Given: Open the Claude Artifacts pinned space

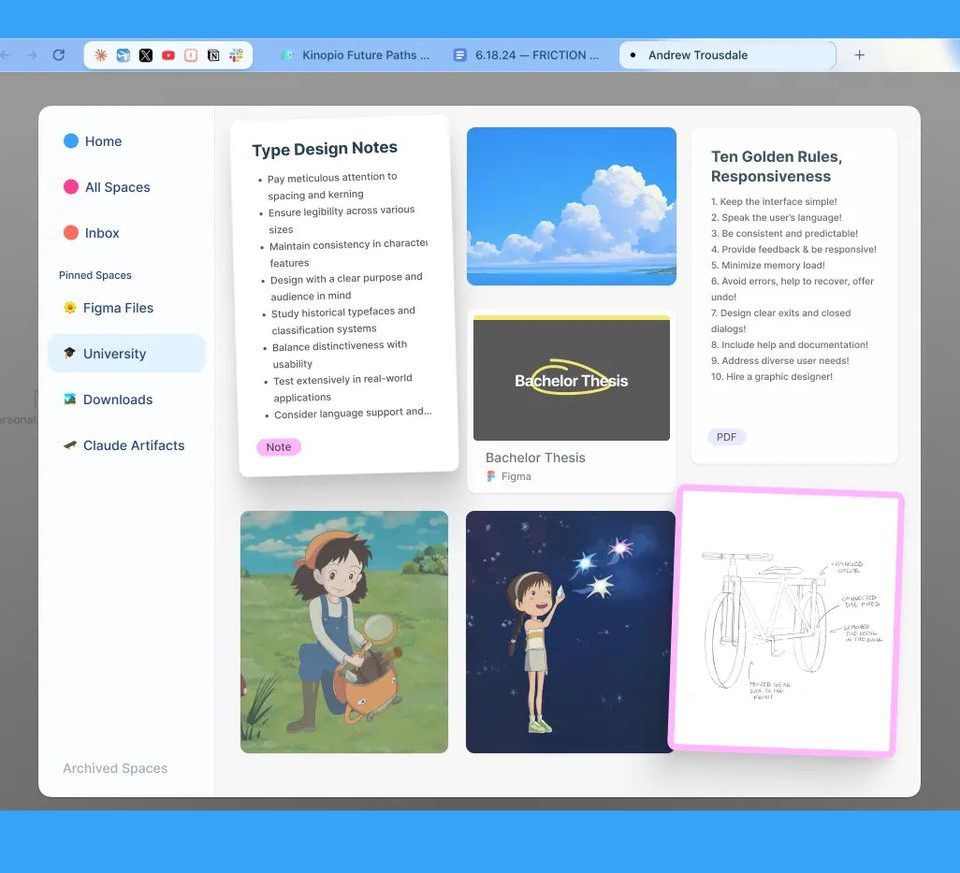Looking at the screenshot, I should point(133,445).
